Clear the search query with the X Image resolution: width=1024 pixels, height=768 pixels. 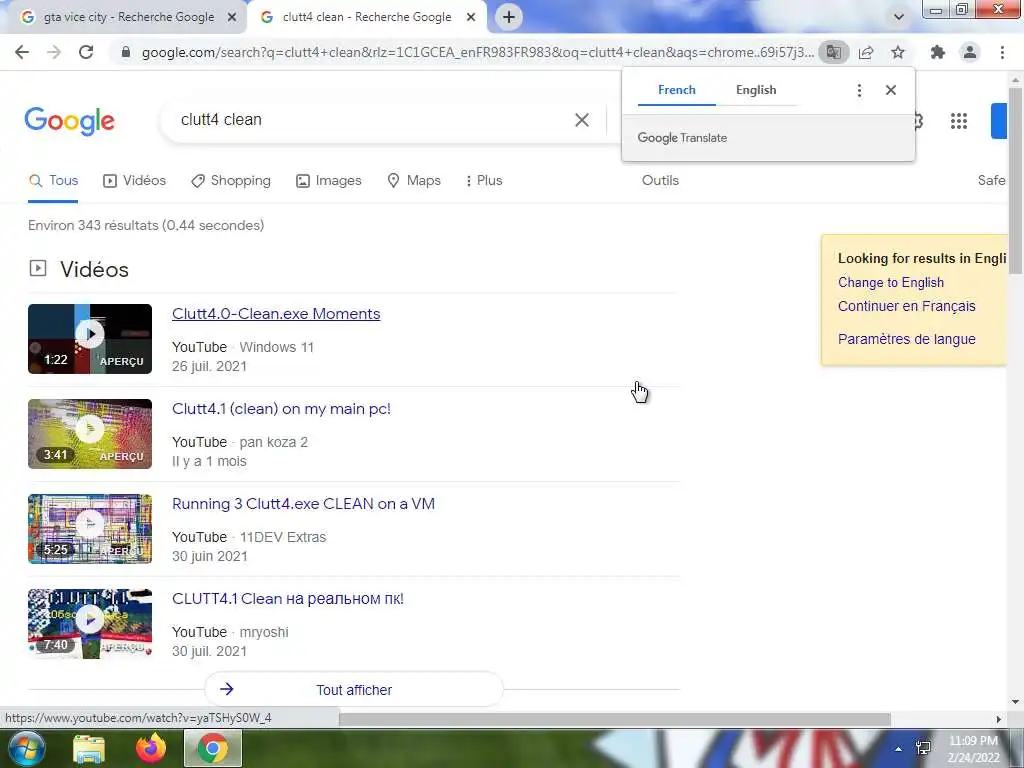click(582, 120)
